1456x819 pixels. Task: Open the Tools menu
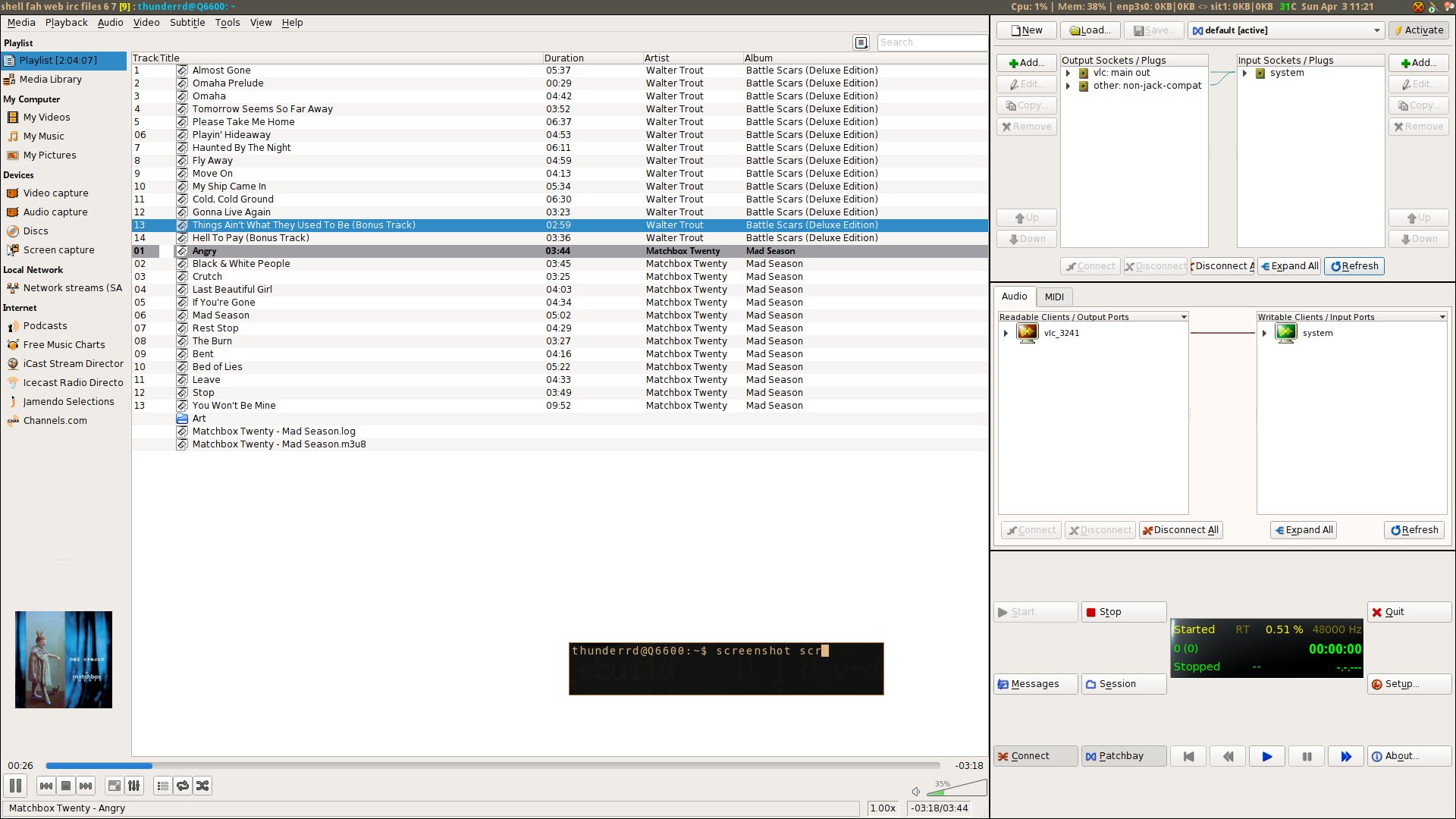[x=227, y=23]
